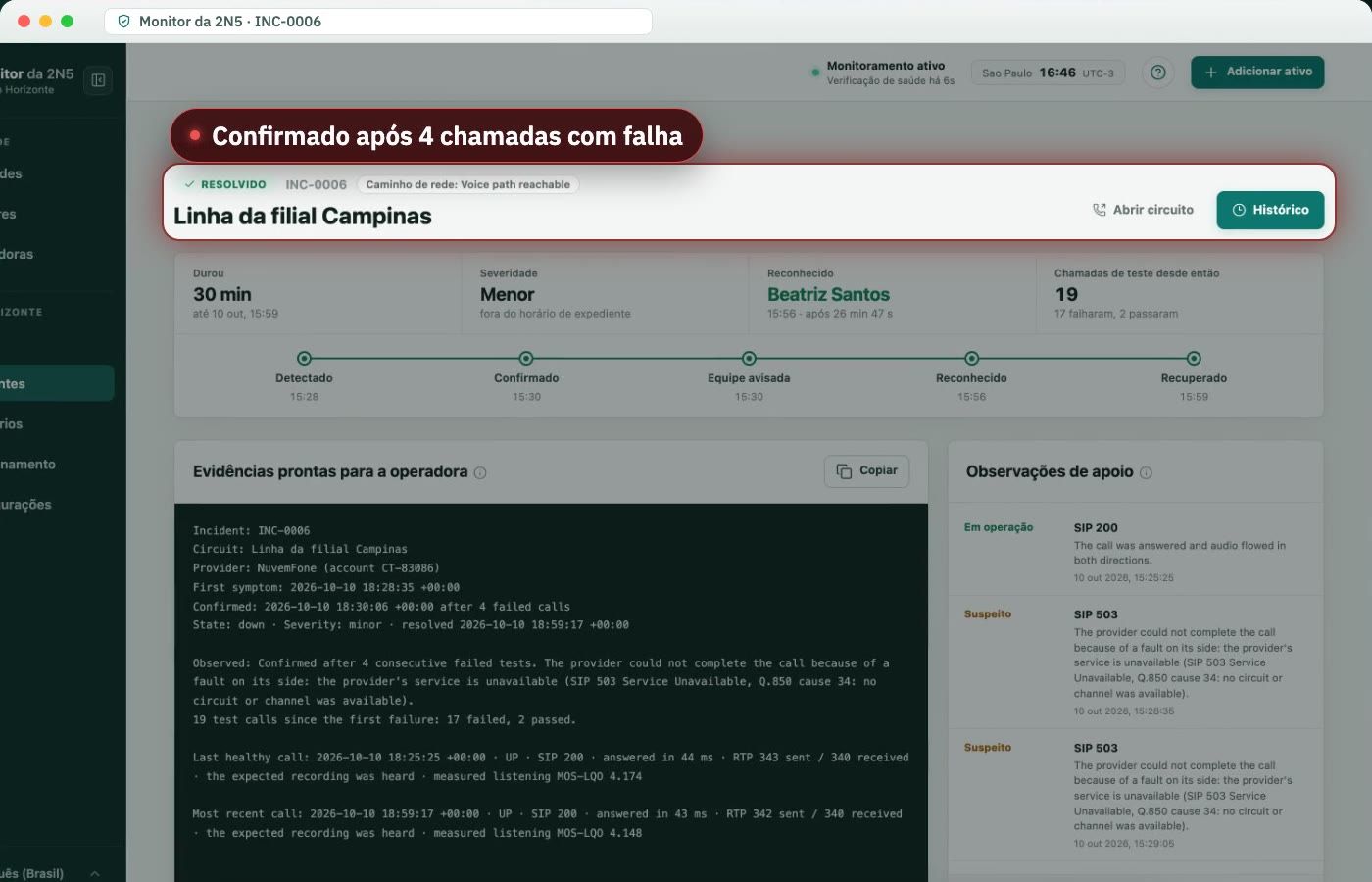
Task: Expand the language selector ending in (Brasil)
Action: 51,873
